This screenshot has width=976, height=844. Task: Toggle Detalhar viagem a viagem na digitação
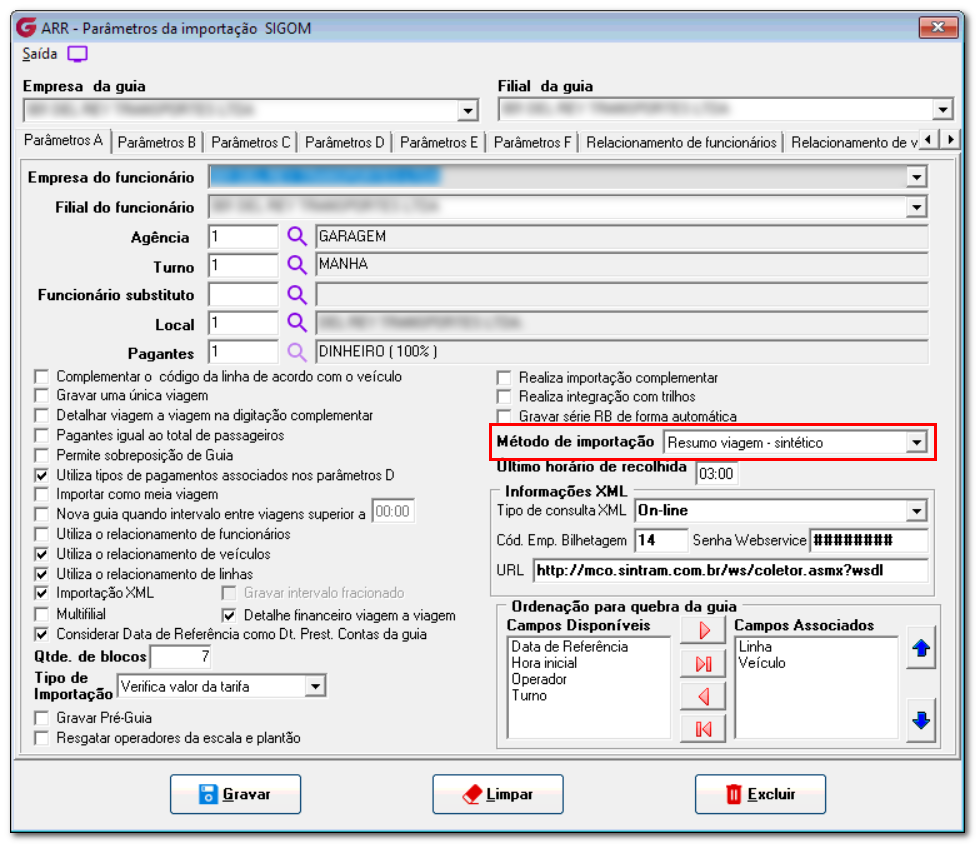42,415
